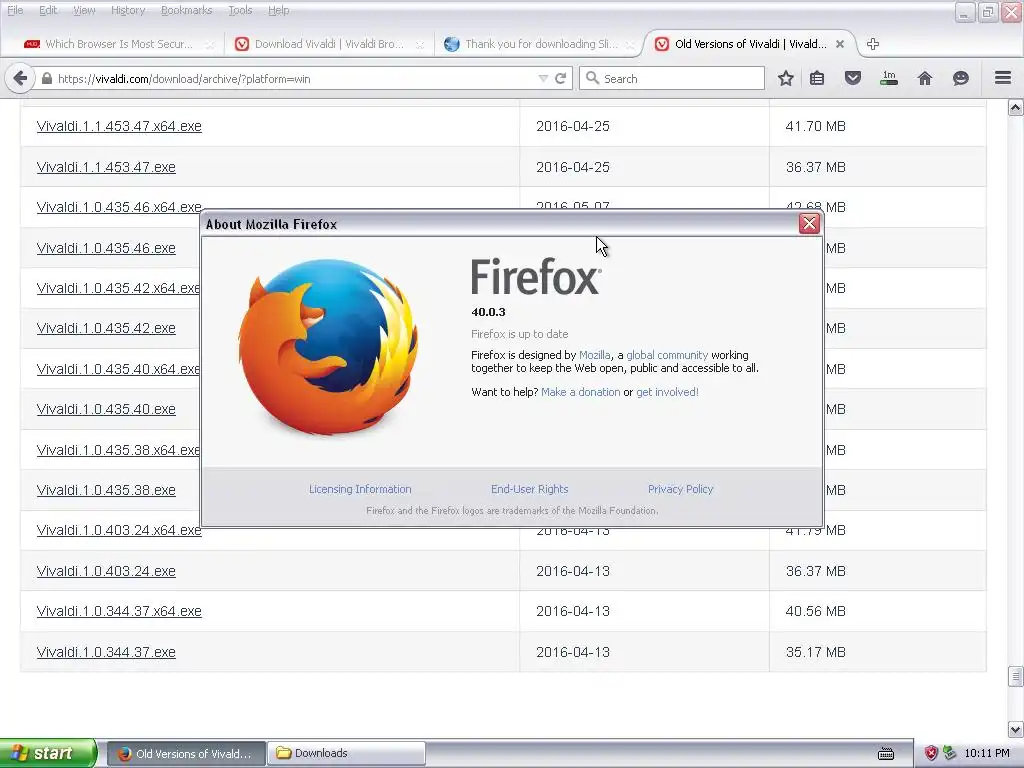Image resolution: width=1024 pixels, height=768 pixels.
Task: Switch to Download Vivaldi tab
Action: tap(328, 44)
